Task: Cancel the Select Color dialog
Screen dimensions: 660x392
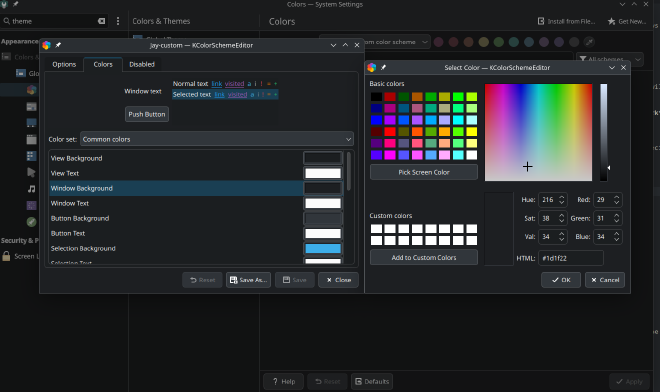Action: point(605,280)
